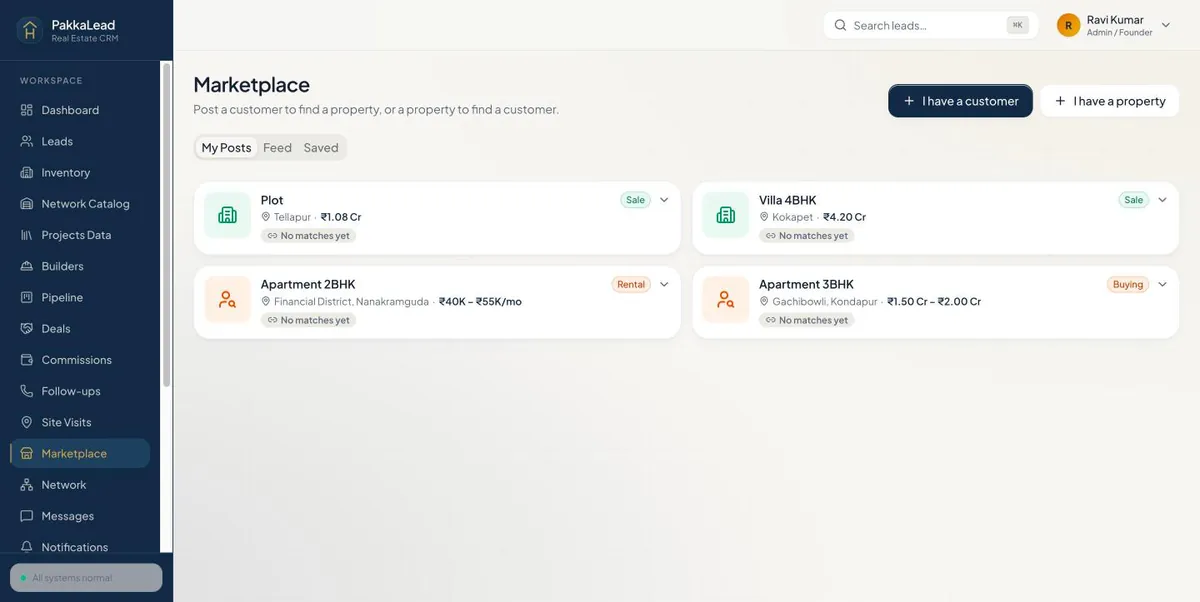
Task: Click the Apartment 2BHK title
Action: (x=308, y=284)
